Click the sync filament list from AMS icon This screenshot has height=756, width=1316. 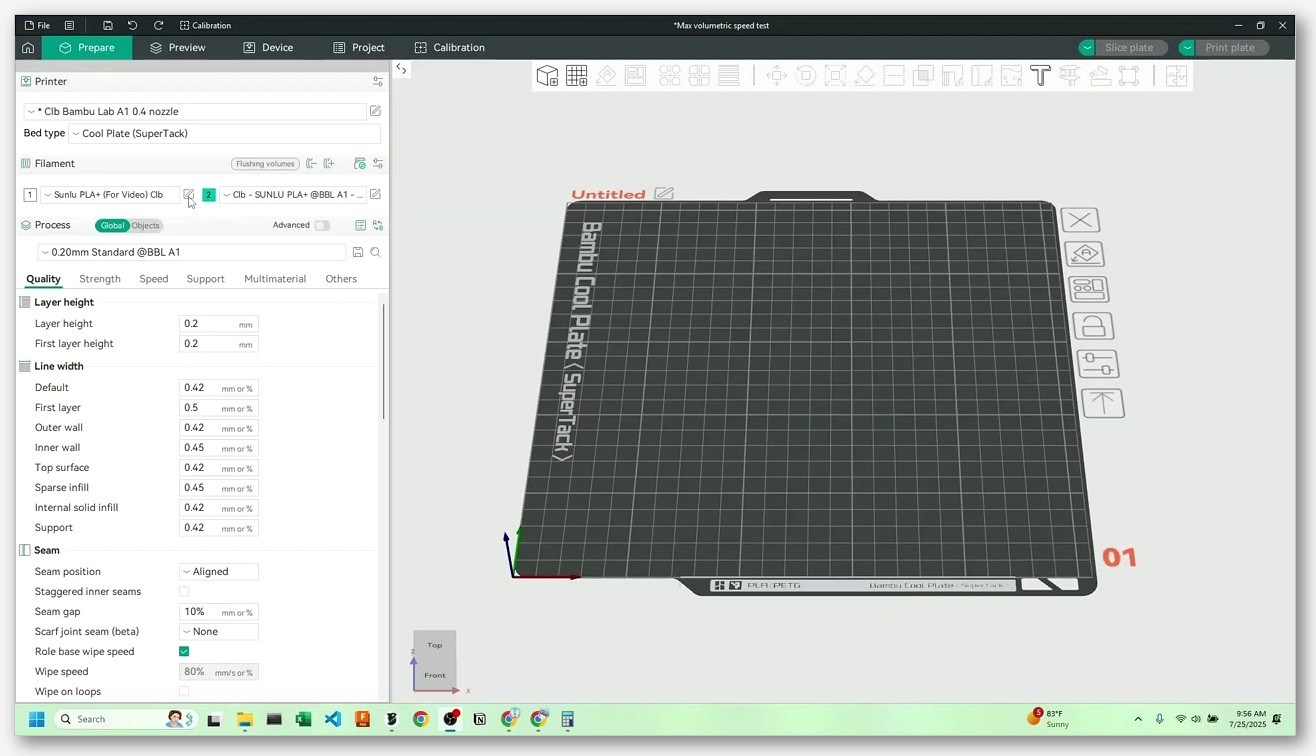coord(360,164)
